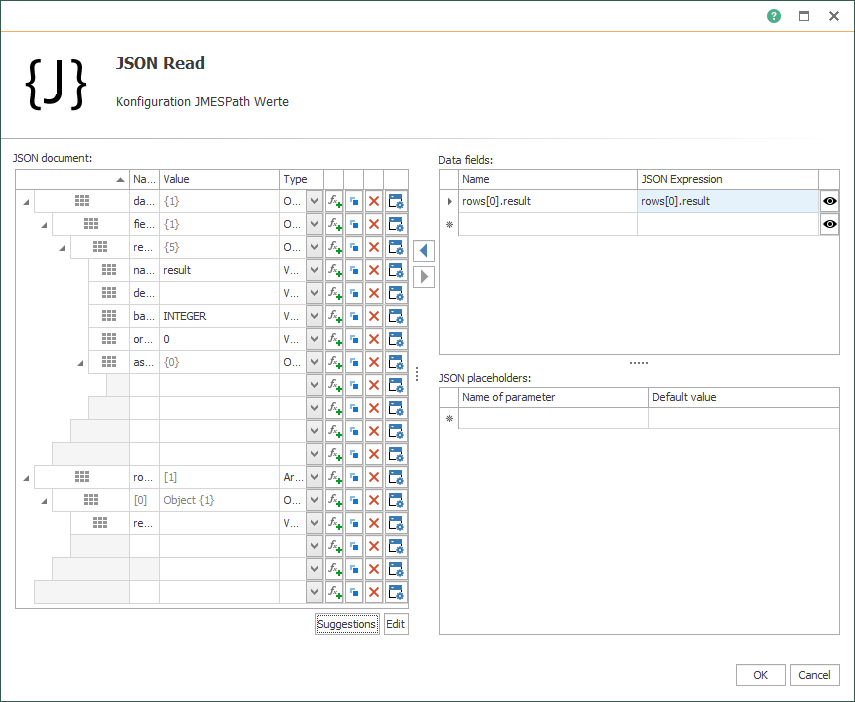855x702 pixels.
Task: Click the Suggestions button
Action: pos(347,624)
